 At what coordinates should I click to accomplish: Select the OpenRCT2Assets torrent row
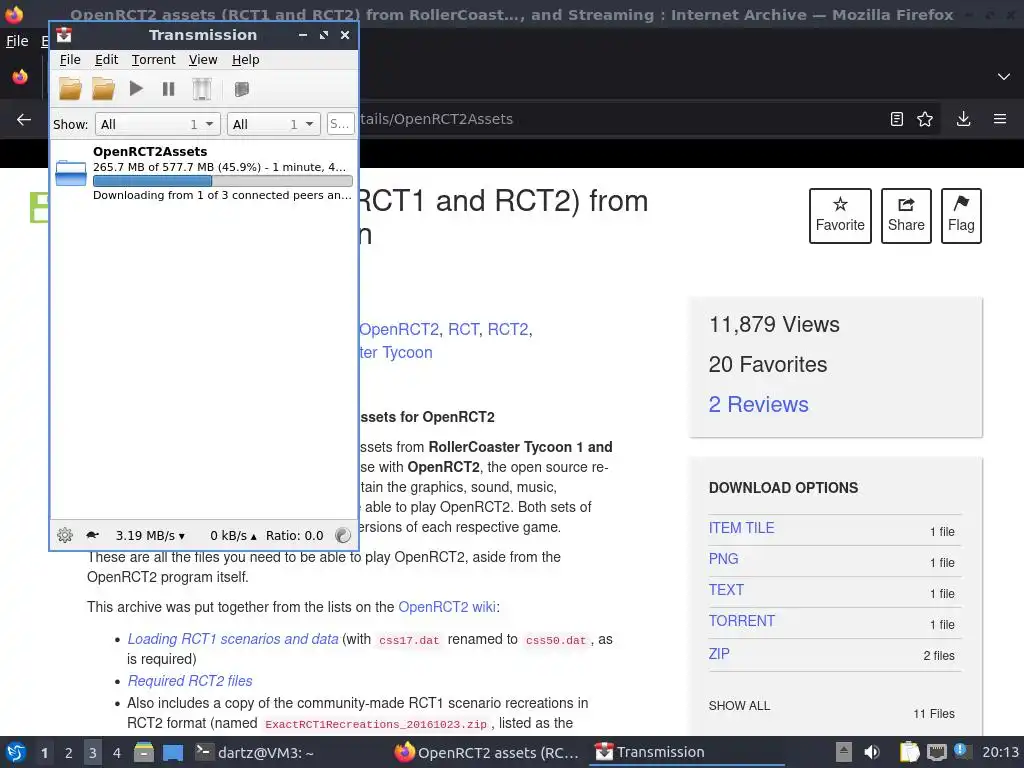[x=204, y=173]
